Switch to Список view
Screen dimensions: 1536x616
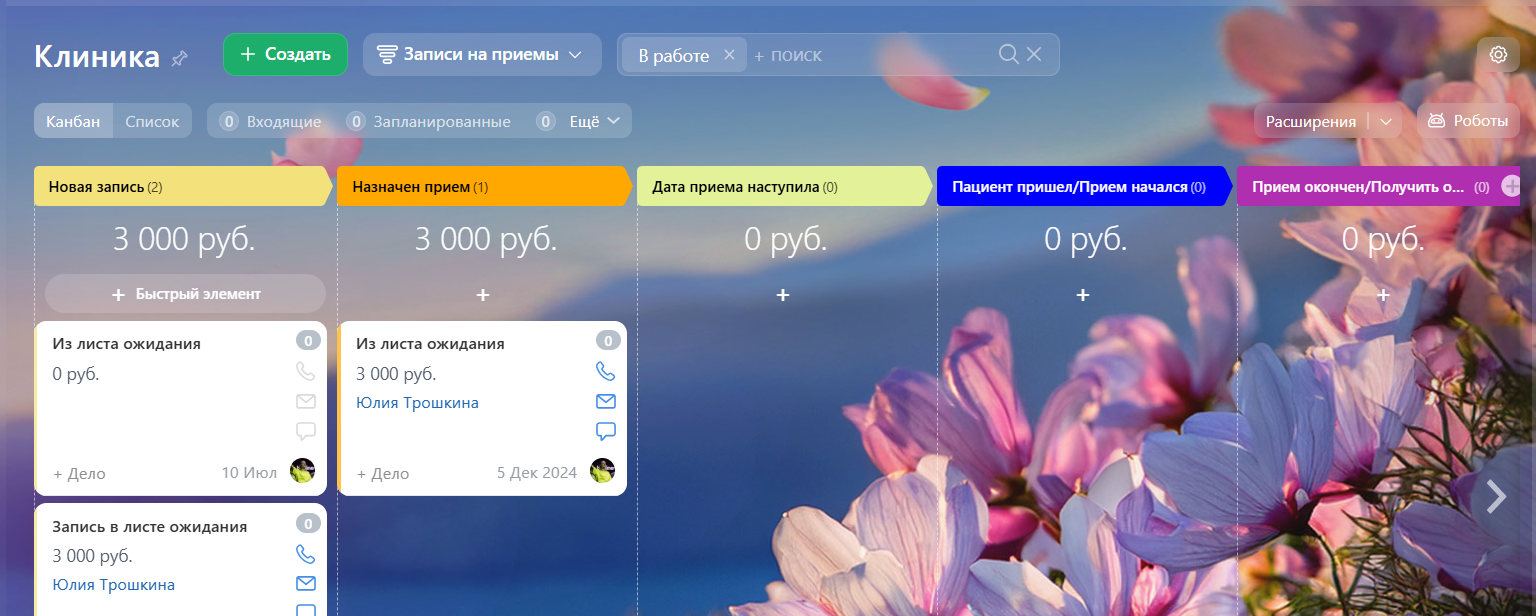click(x=152, y=121)
